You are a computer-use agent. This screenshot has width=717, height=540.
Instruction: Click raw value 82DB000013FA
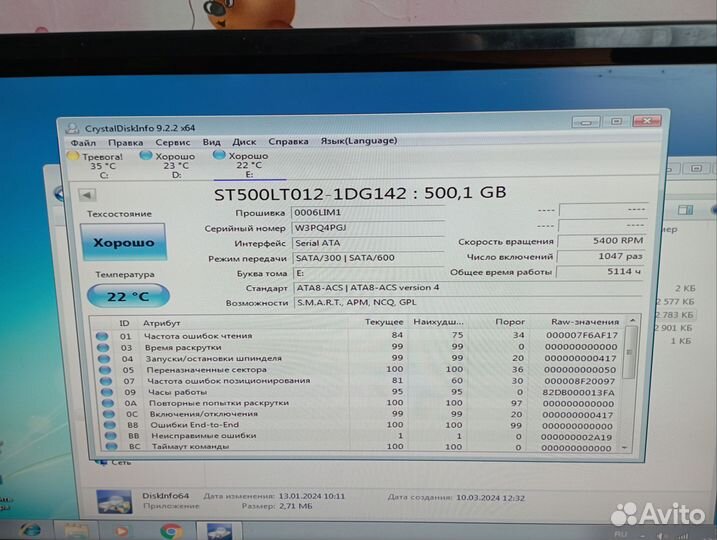click(578, 393)
